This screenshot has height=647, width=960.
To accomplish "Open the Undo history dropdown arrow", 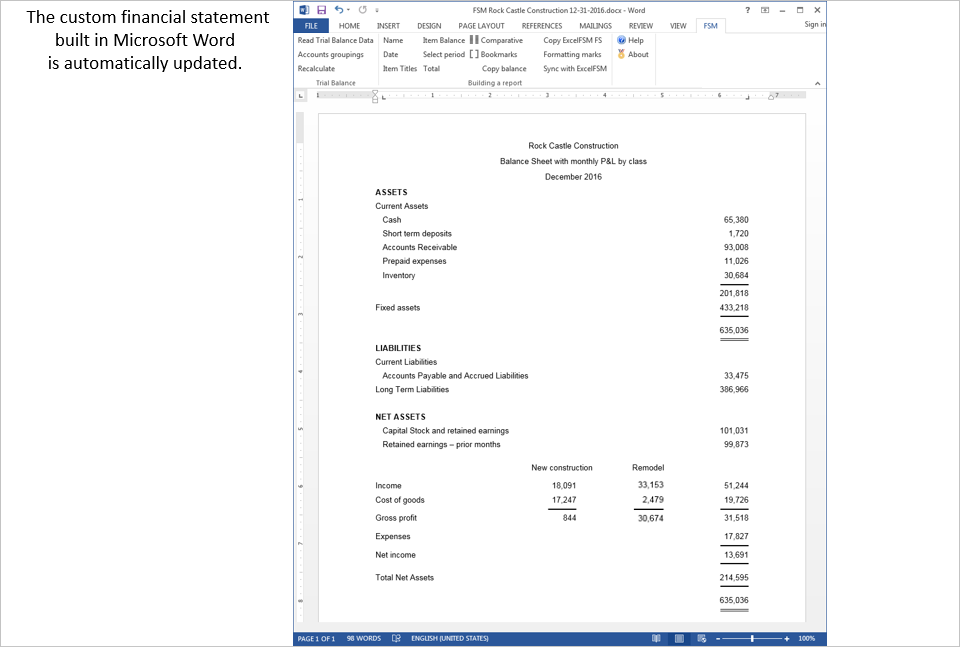I will (x=348, y=10).
